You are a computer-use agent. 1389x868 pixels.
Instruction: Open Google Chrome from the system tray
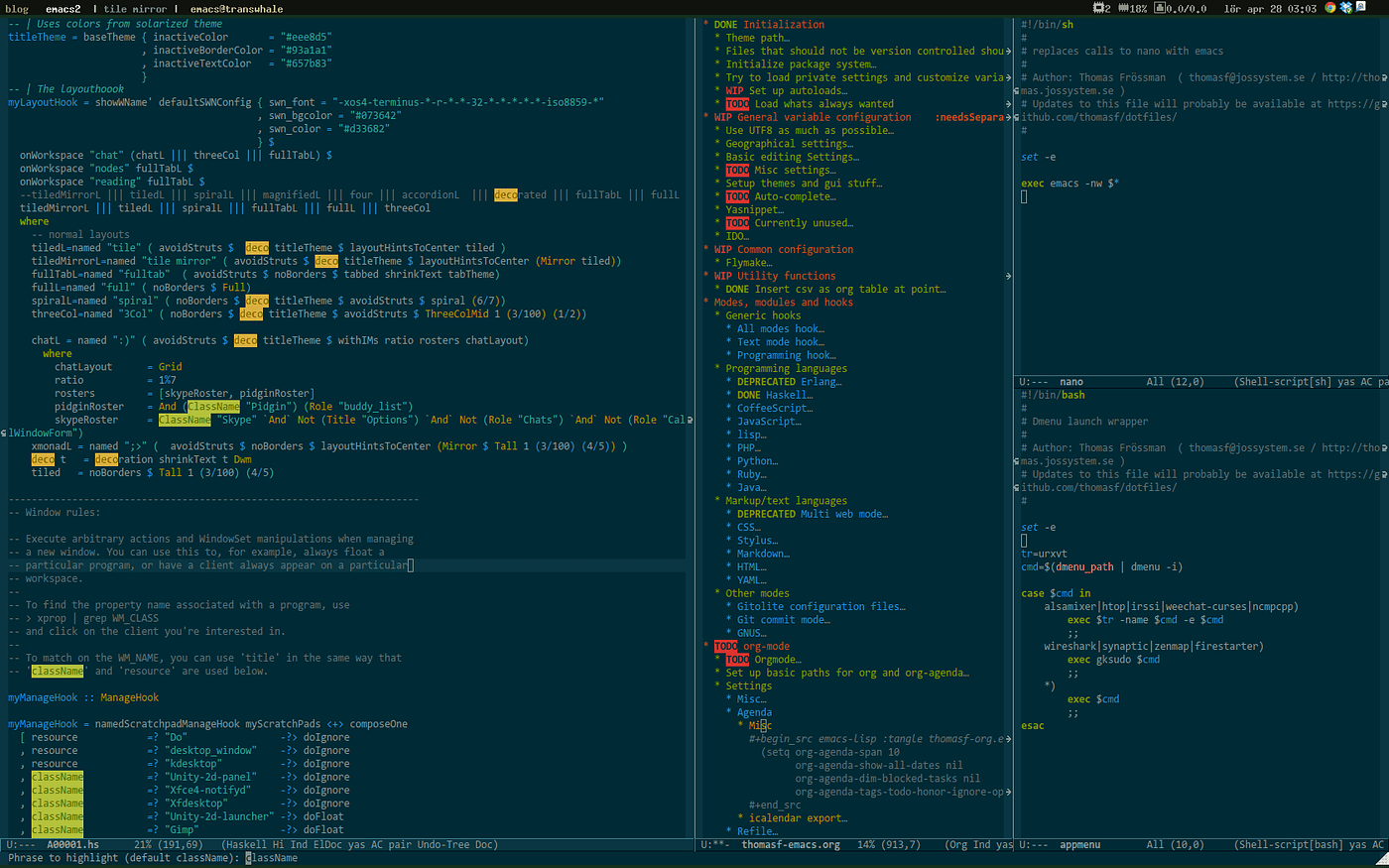point(1329,8)
